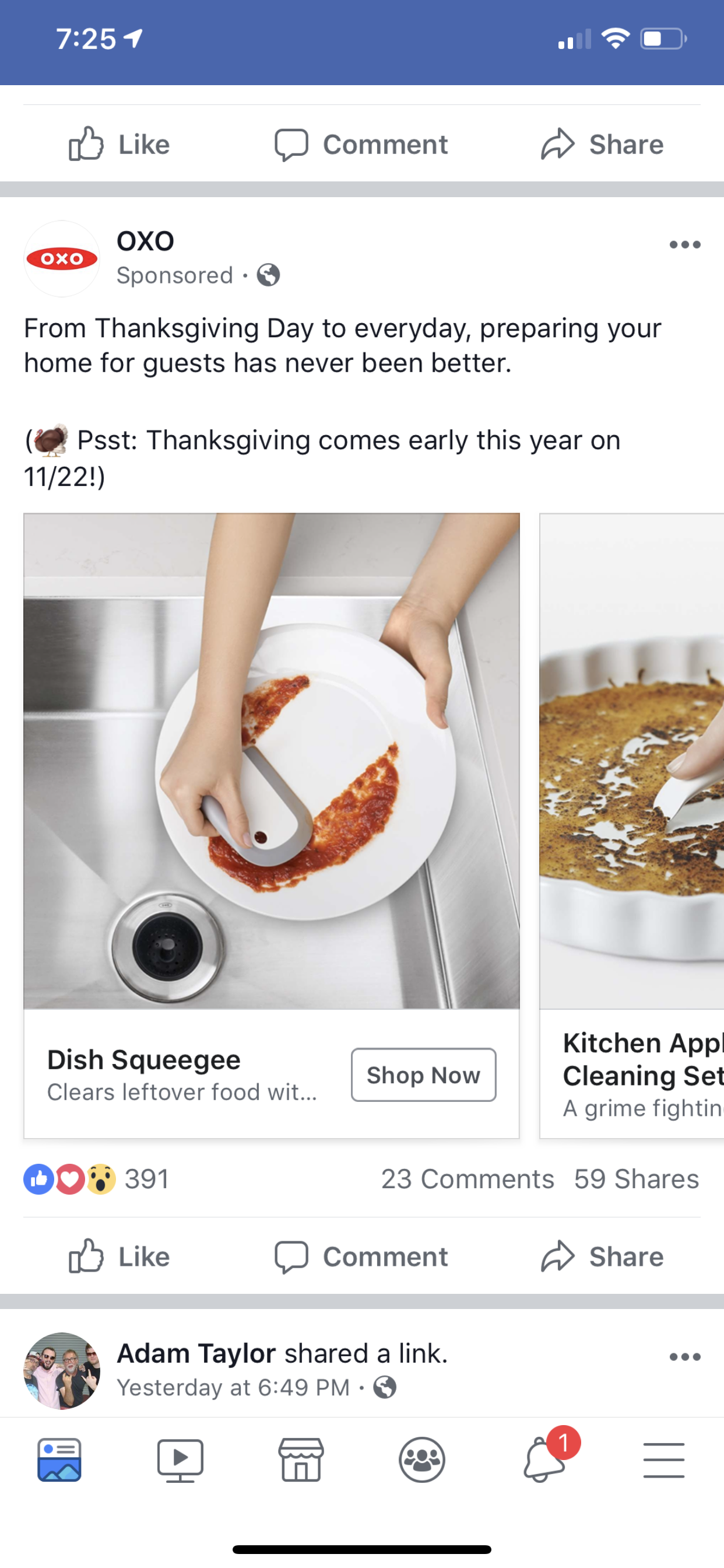
Task: Open options for the OXO ad post
Action: [x=685, y=244]
